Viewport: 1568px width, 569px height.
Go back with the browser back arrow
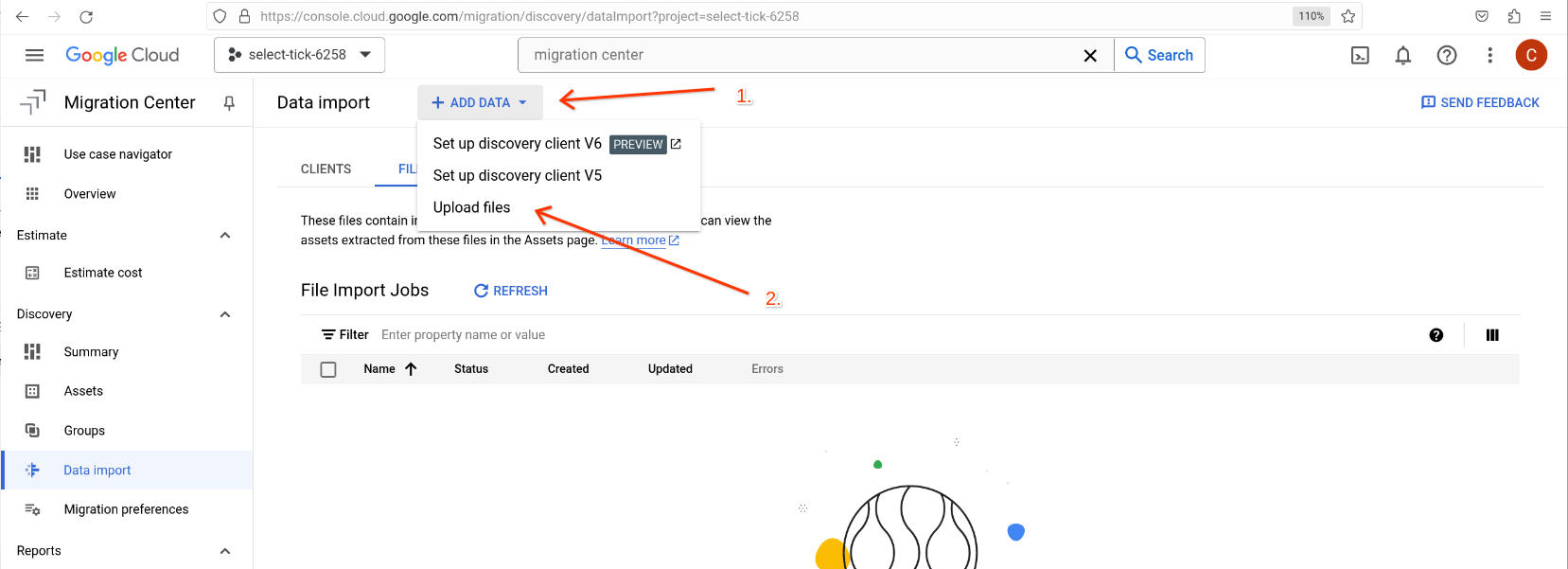pos(23,16)
